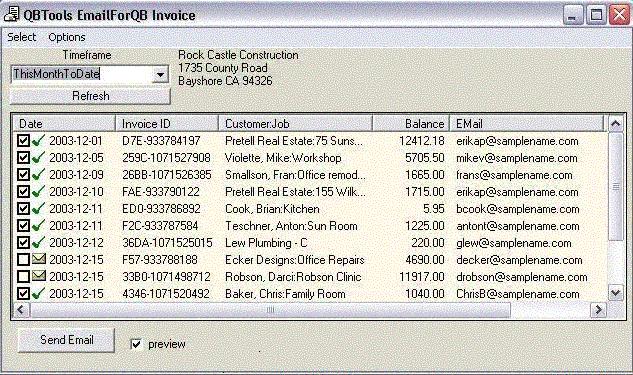633x375 pixels.
Task: Click the Refresh button
Action: coord(90,96)
